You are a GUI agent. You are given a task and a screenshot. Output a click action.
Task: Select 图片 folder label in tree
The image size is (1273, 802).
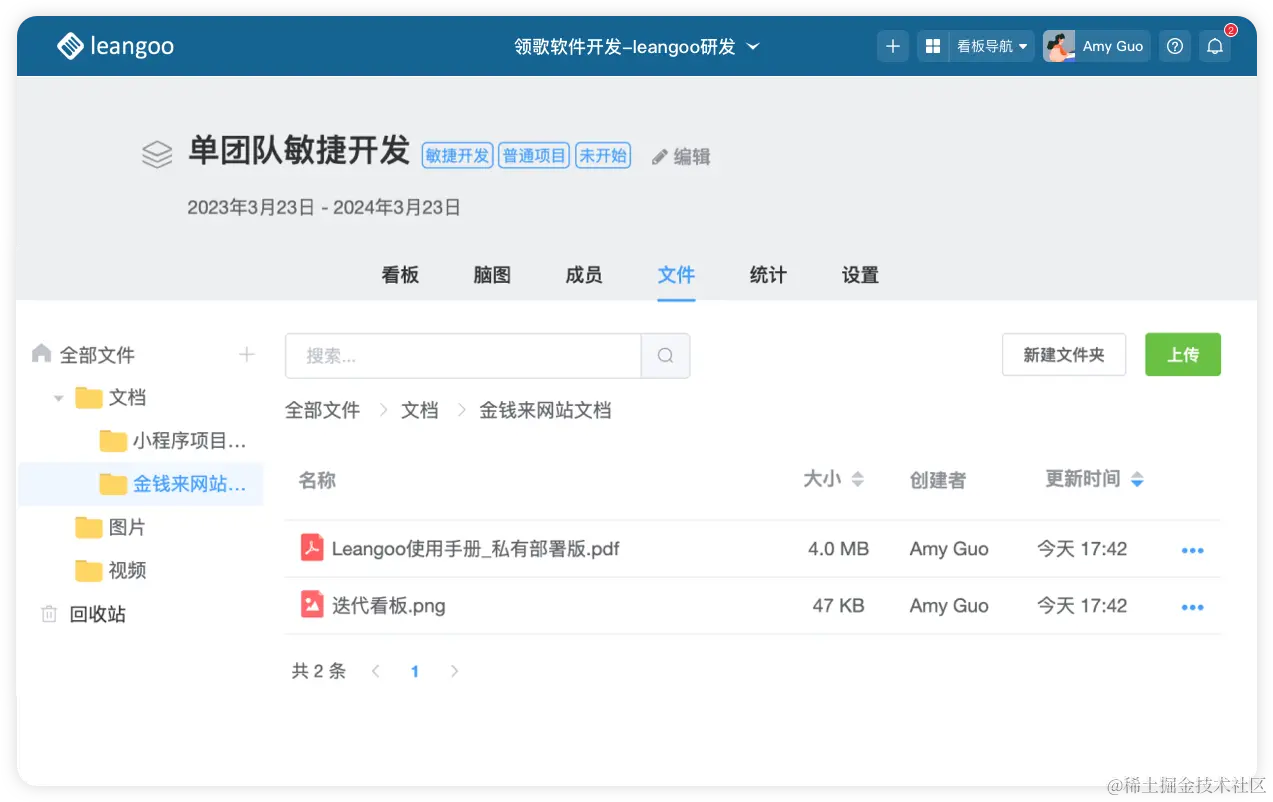point(128,527)
